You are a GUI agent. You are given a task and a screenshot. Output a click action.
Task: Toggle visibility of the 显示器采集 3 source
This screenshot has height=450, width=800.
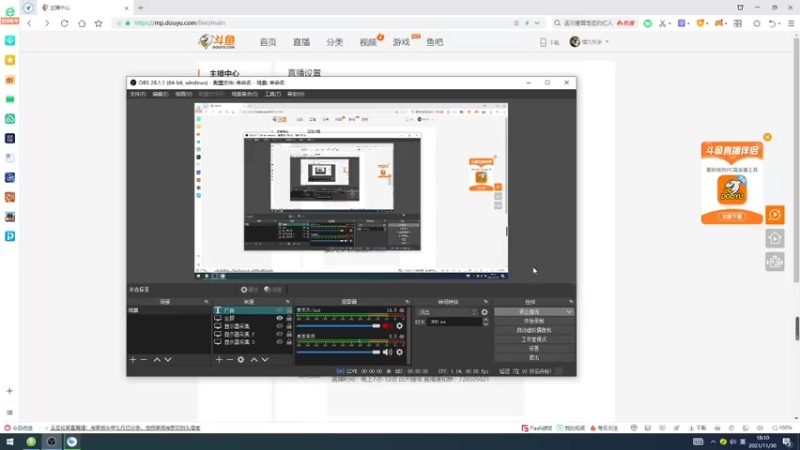point(280,342)
